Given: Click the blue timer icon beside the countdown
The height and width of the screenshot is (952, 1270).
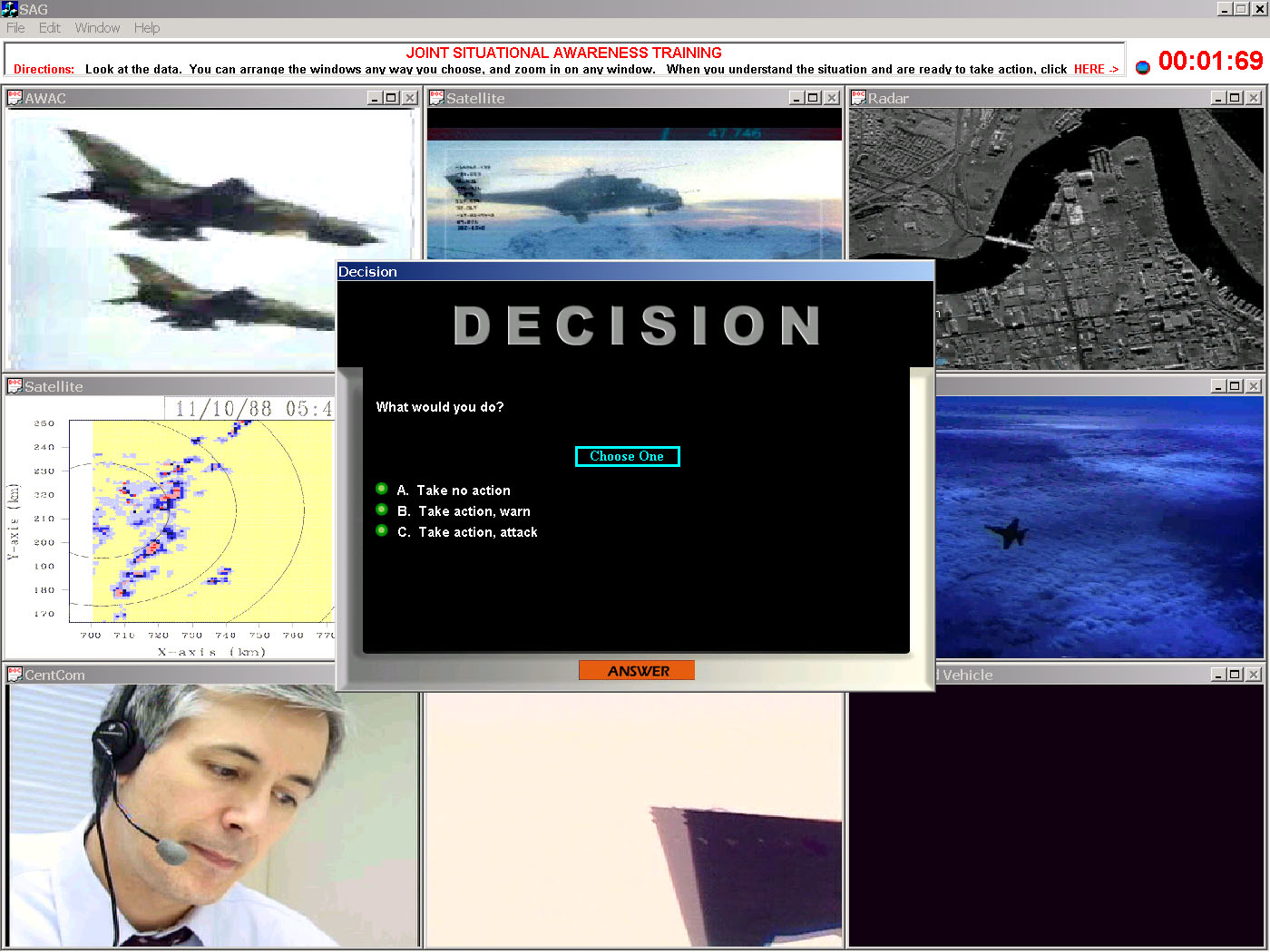Looking at the screenshot, I should pos(1143,66).
